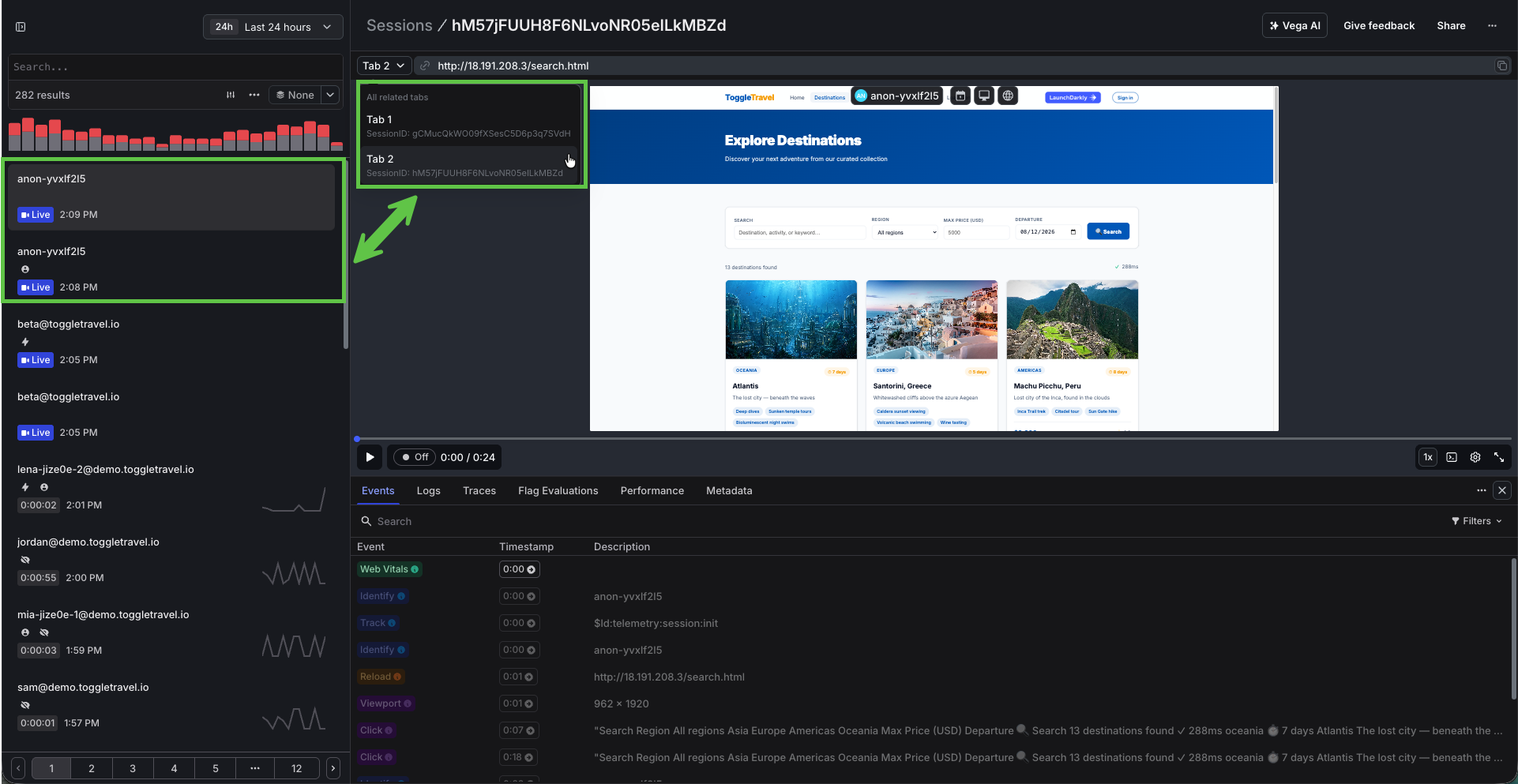Click the Viewport event badge
This screenshot has height=784, width=1518.
385,703
